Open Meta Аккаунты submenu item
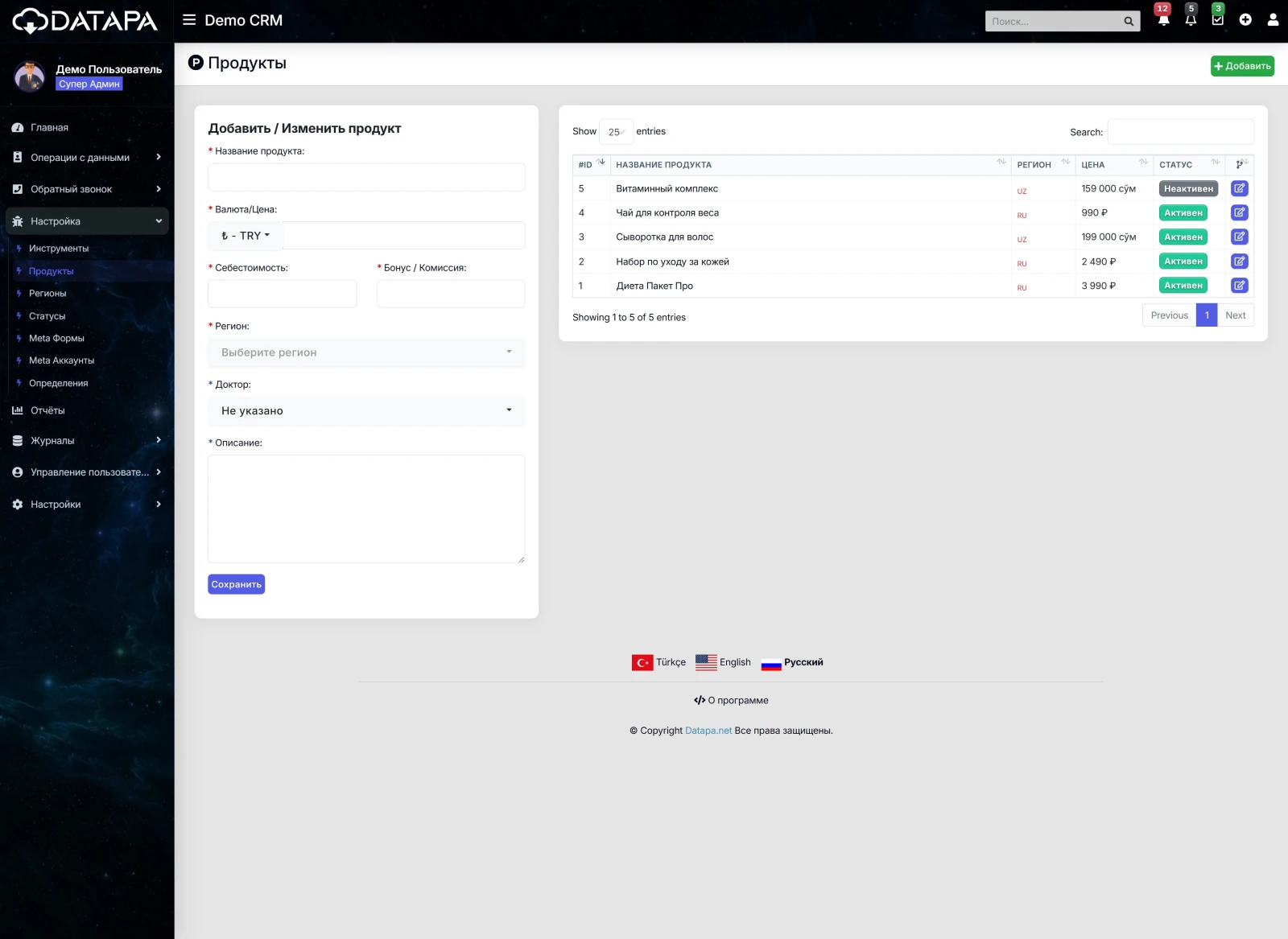Image resolution: width=1288 pixels, height=939 pixels. click(61, 360)
